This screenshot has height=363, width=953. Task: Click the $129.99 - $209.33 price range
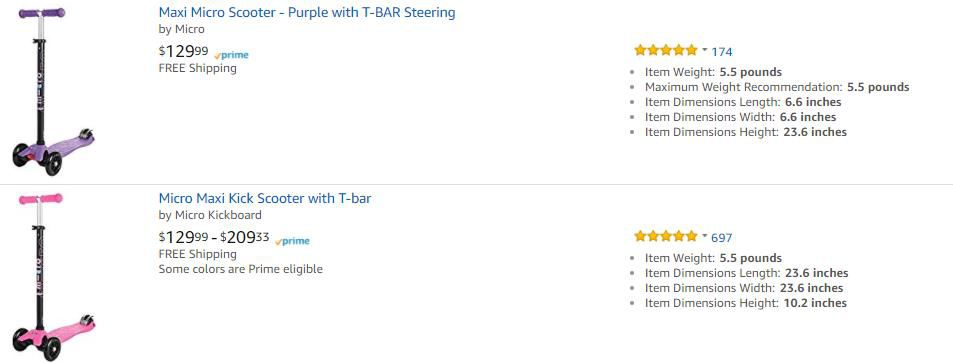point(214,237)
